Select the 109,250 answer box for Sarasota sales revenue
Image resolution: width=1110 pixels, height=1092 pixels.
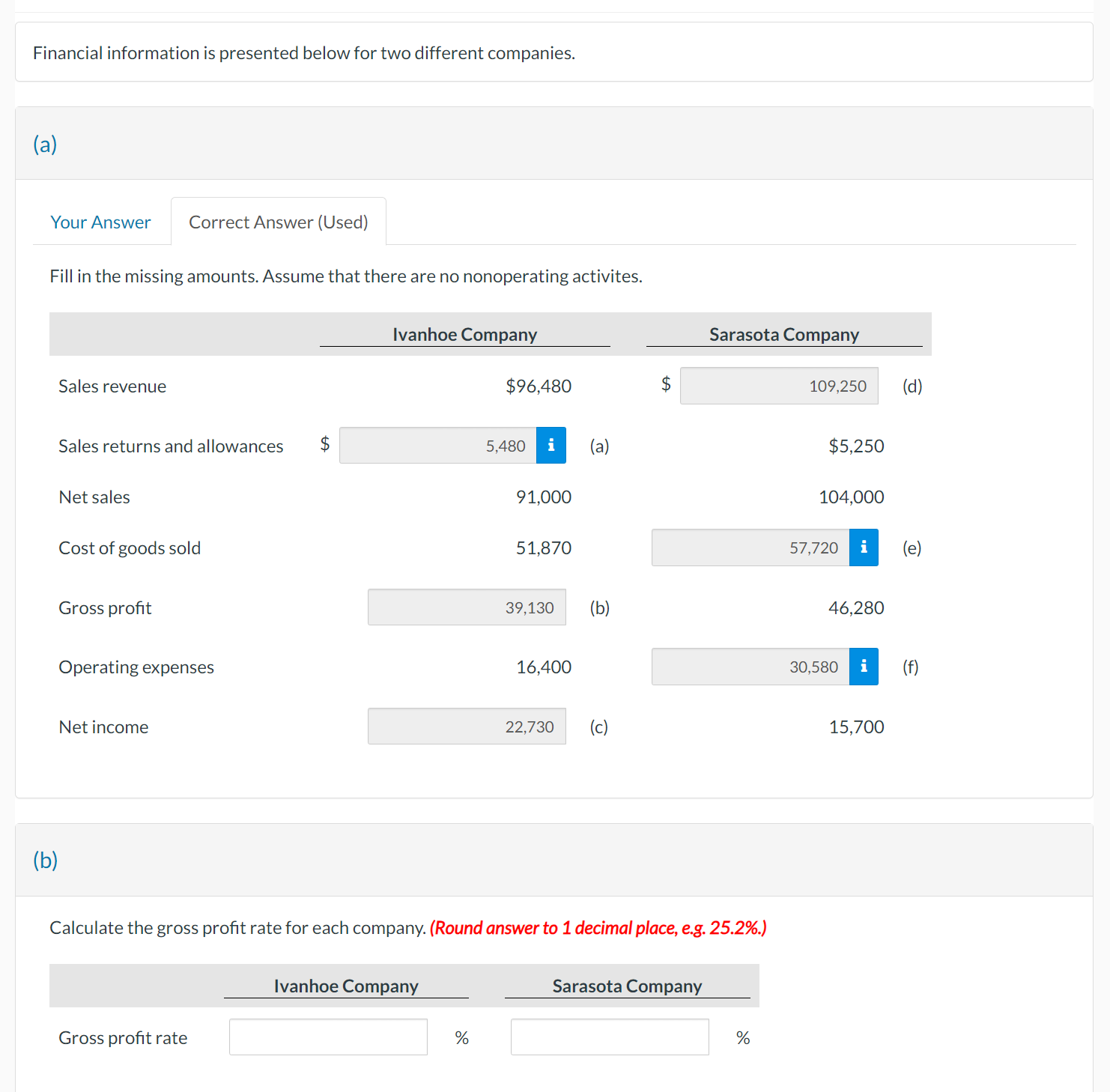[778, 386]
